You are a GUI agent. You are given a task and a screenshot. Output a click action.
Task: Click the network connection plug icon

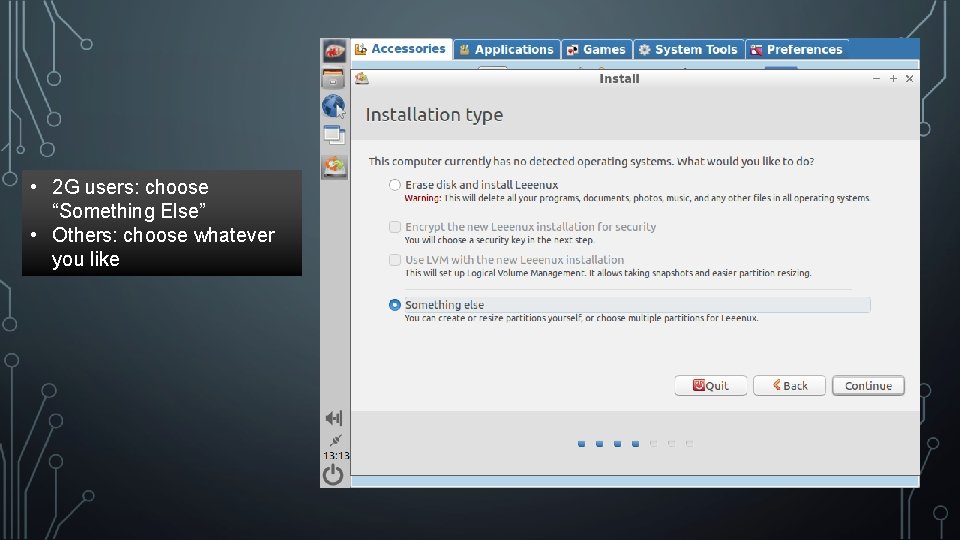point(335,440)
